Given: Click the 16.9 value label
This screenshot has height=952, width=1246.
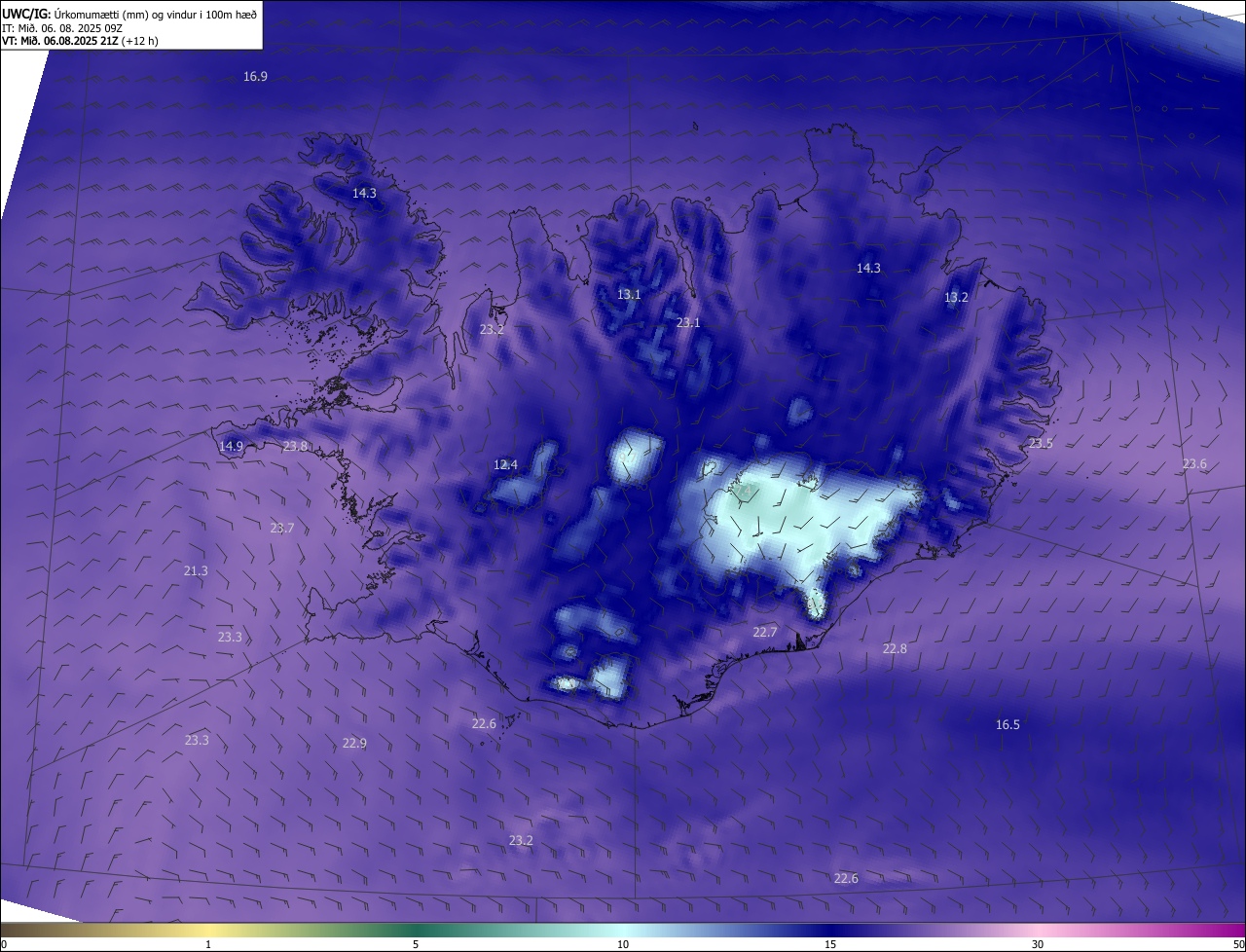Looking at the screenshot, I should point(255,76).
